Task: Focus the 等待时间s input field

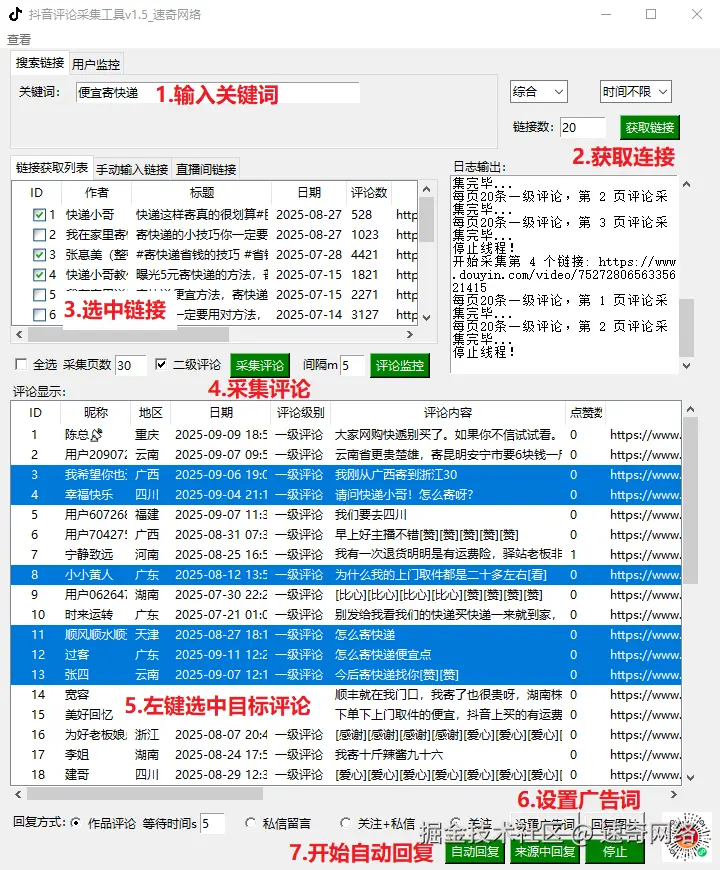Action: pyautogui.click(x=212, y=823)
